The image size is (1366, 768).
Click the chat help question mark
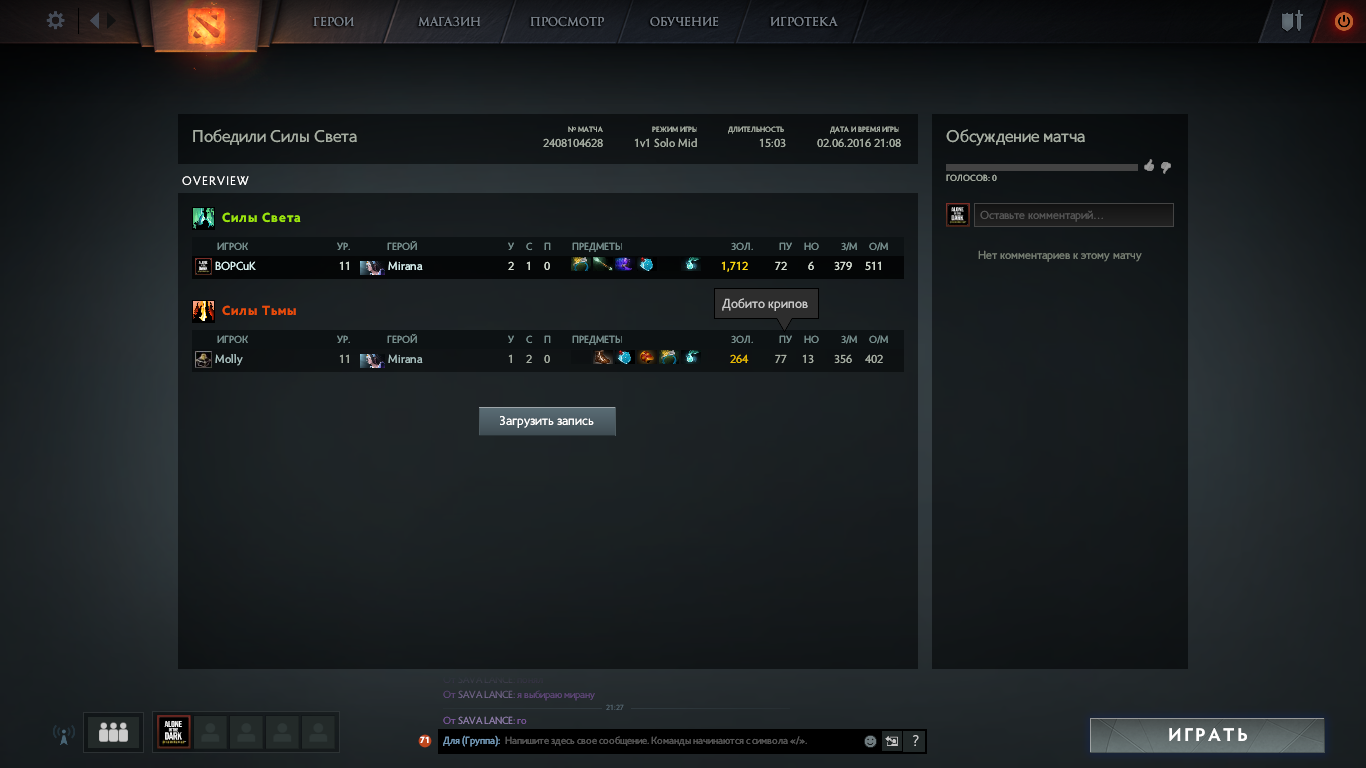point(915,741)
